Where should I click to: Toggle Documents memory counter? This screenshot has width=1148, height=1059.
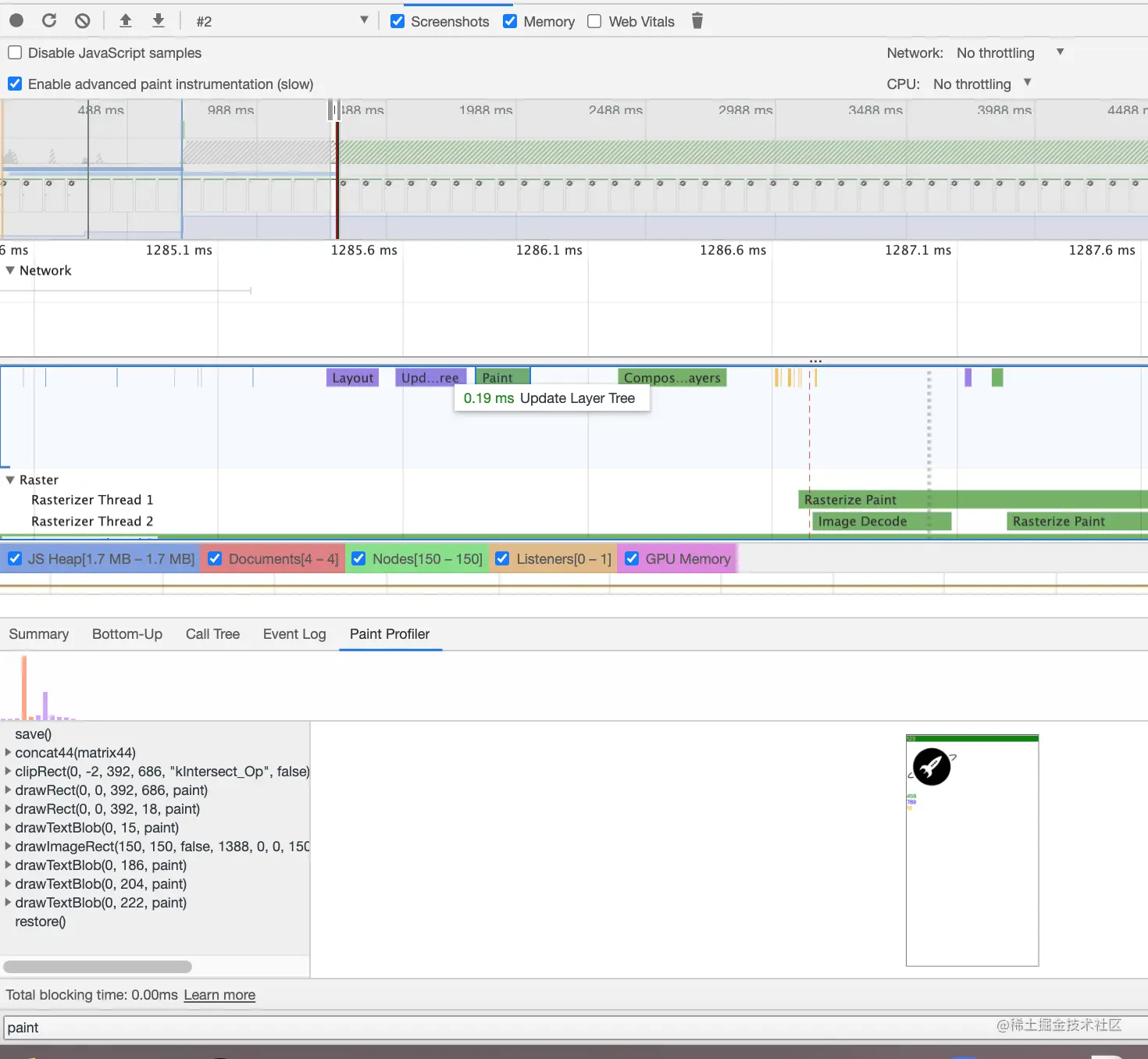click(215, 558)
